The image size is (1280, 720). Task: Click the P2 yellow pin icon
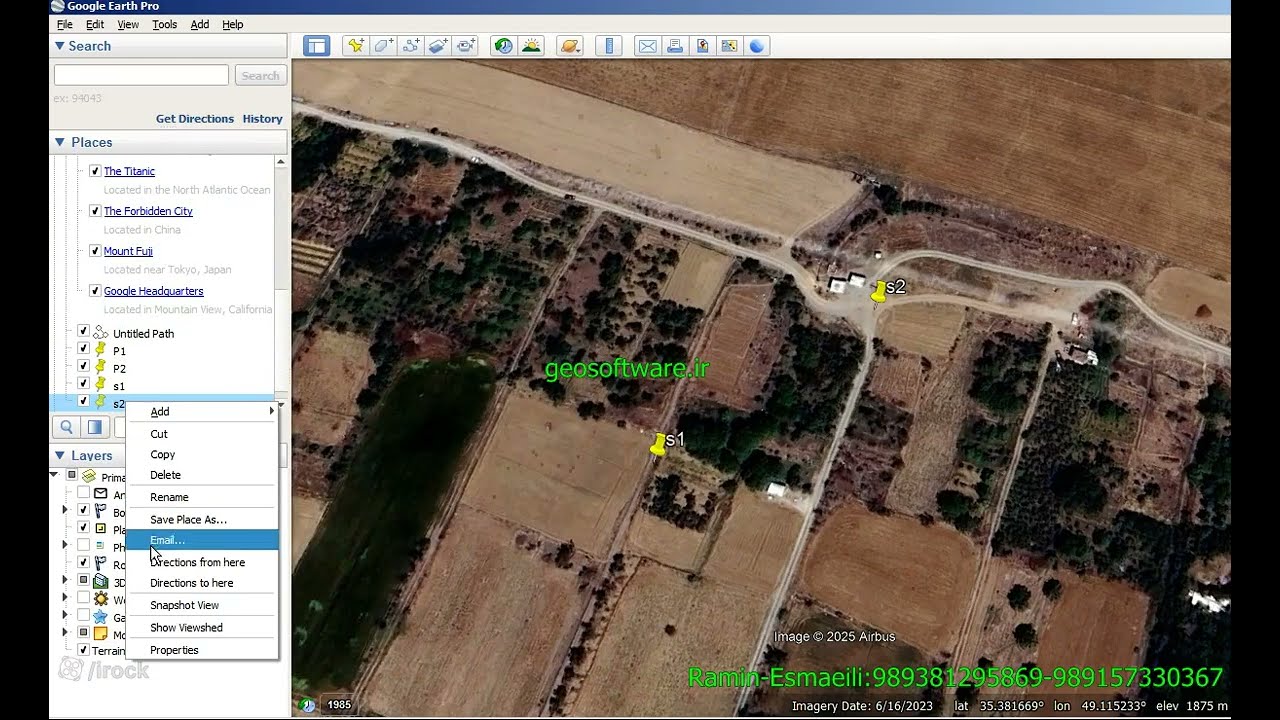tap(101, 367)
